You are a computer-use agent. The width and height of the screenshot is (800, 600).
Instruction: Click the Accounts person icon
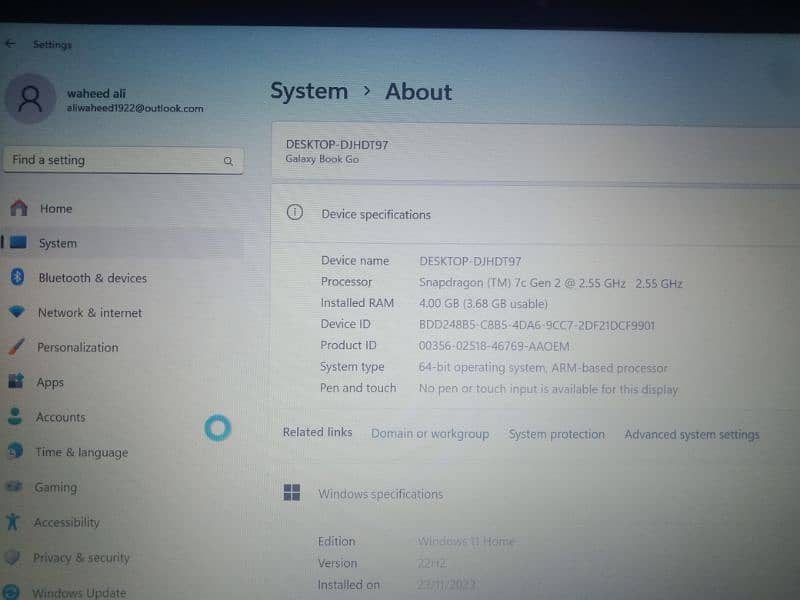[x=15, y=416]
